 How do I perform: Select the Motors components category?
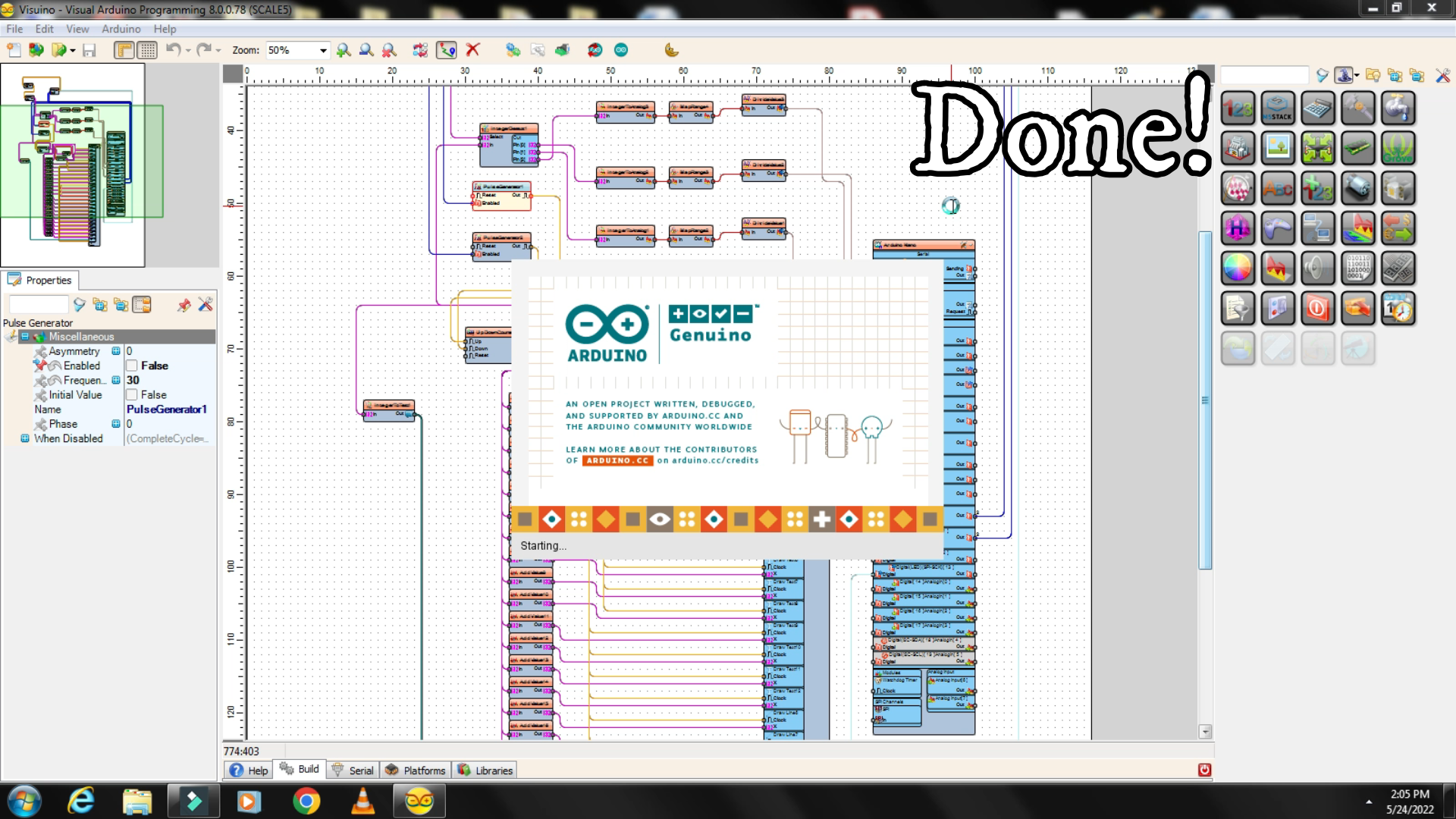pos(1357,189)
